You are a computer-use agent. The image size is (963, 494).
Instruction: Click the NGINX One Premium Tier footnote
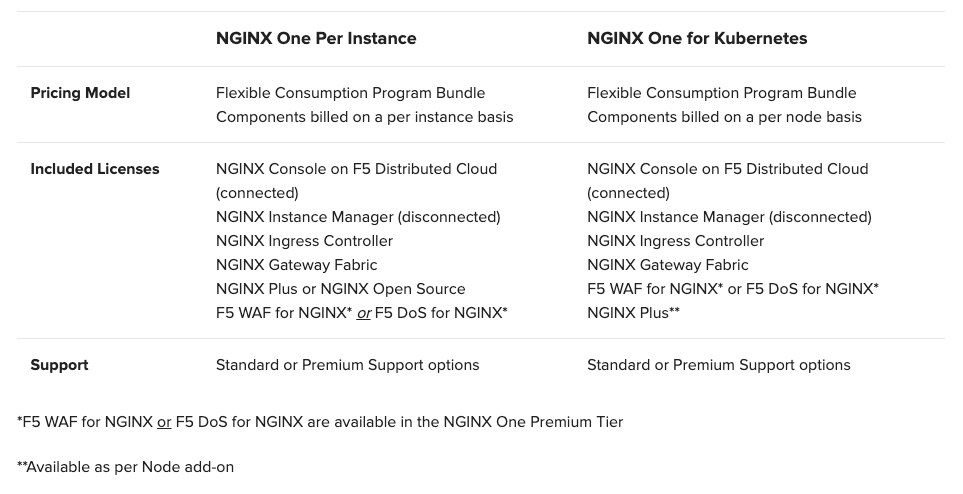pyautogui.click(x=320, y=422)
